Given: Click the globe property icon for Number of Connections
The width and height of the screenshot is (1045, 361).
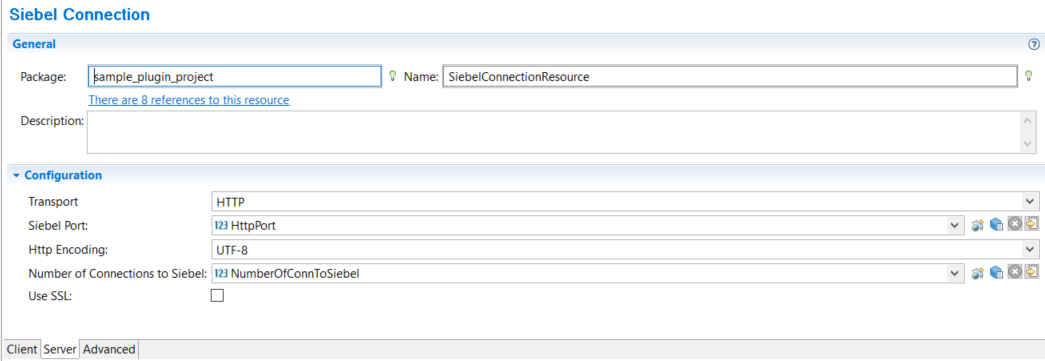Looking at the screenshot, I should pyautogui.click(x=978, y=272).
